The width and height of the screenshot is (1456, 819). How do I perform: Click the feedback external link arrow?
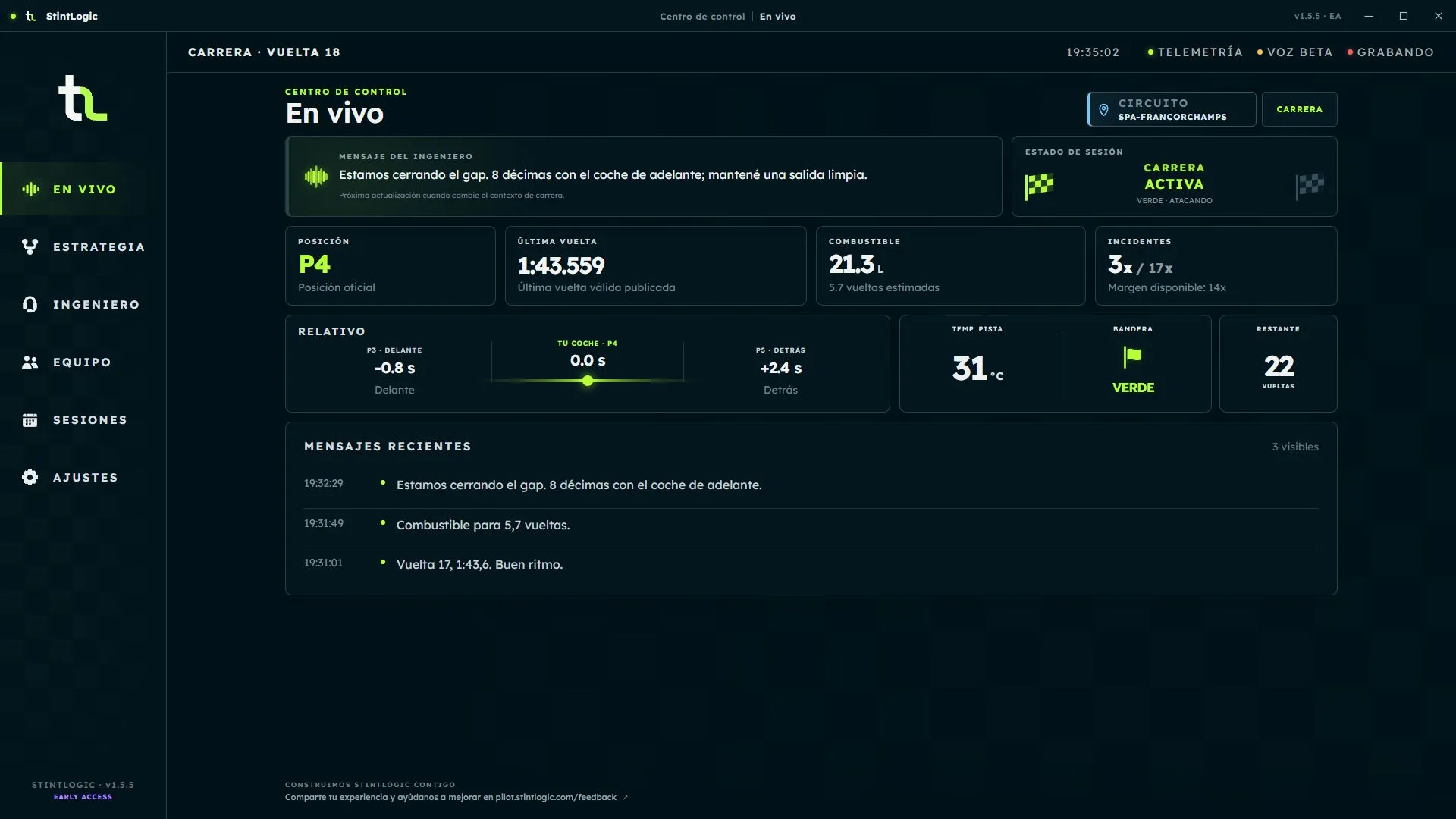click(x=625, y=797)
